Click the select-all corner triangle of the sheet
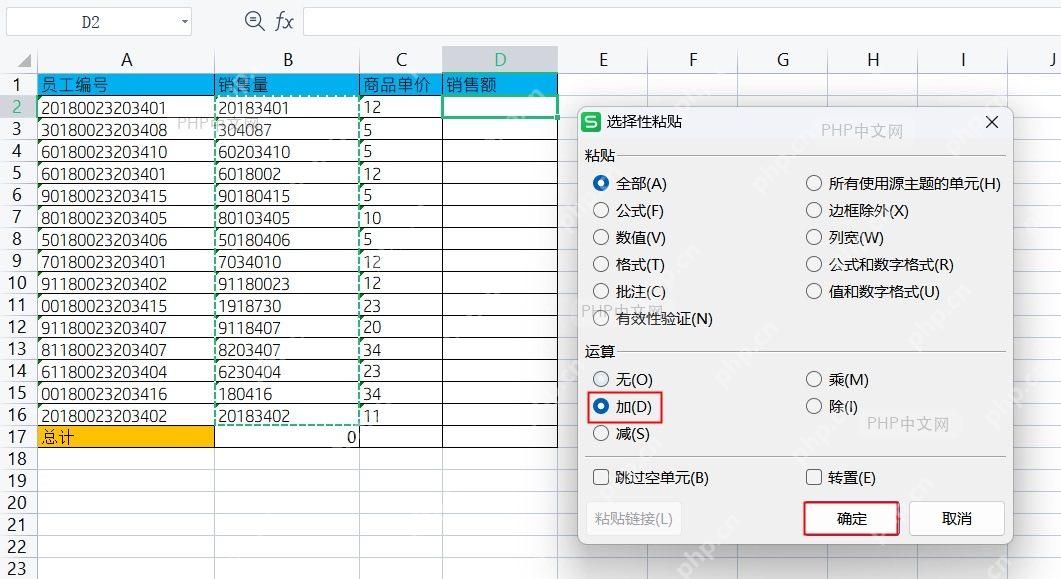 pyautogui.click(x=24, y=61)
